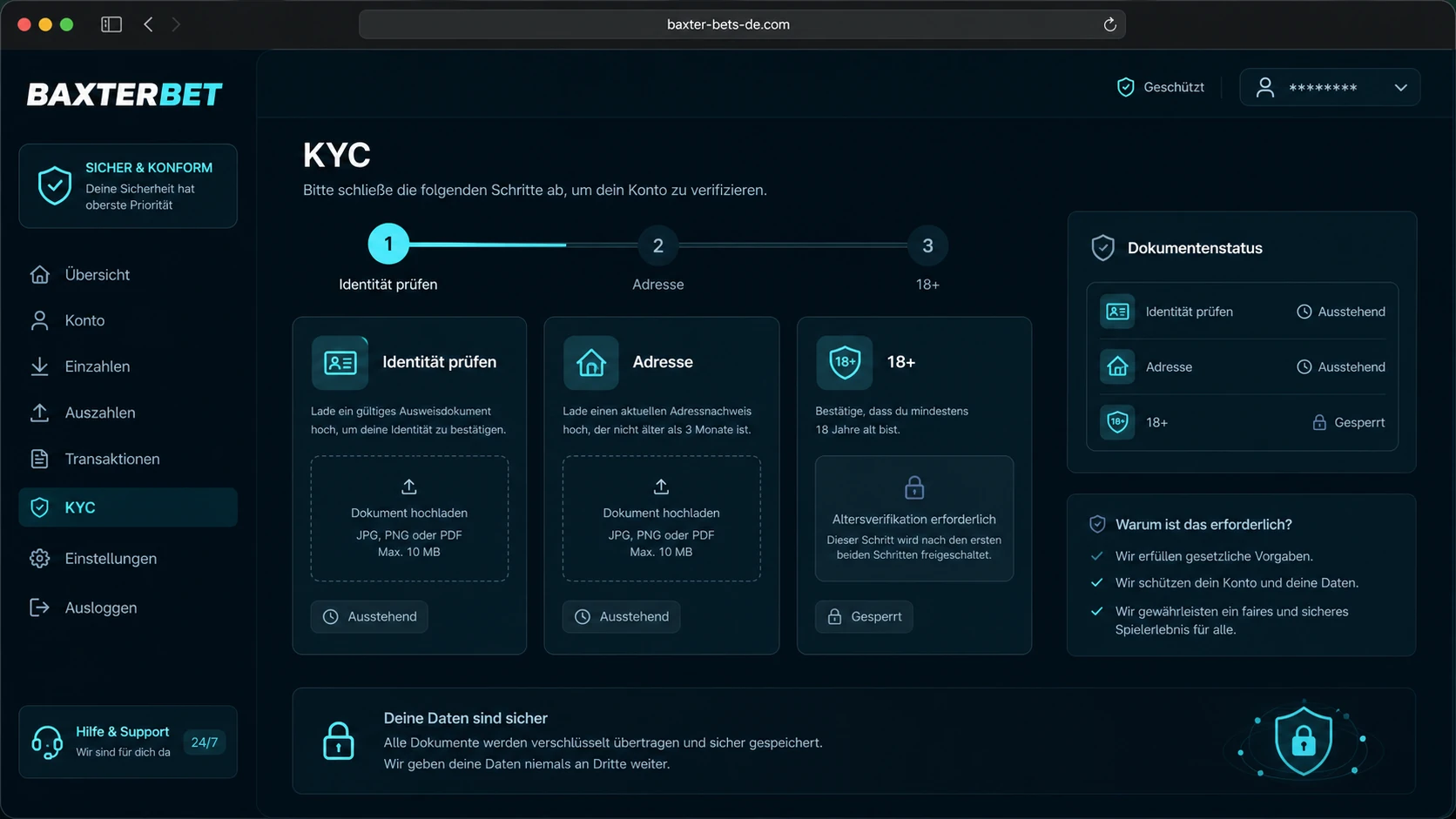Click the house icon on Adresse card
This screenshot has height=819, width=1456.
(591, 362)
